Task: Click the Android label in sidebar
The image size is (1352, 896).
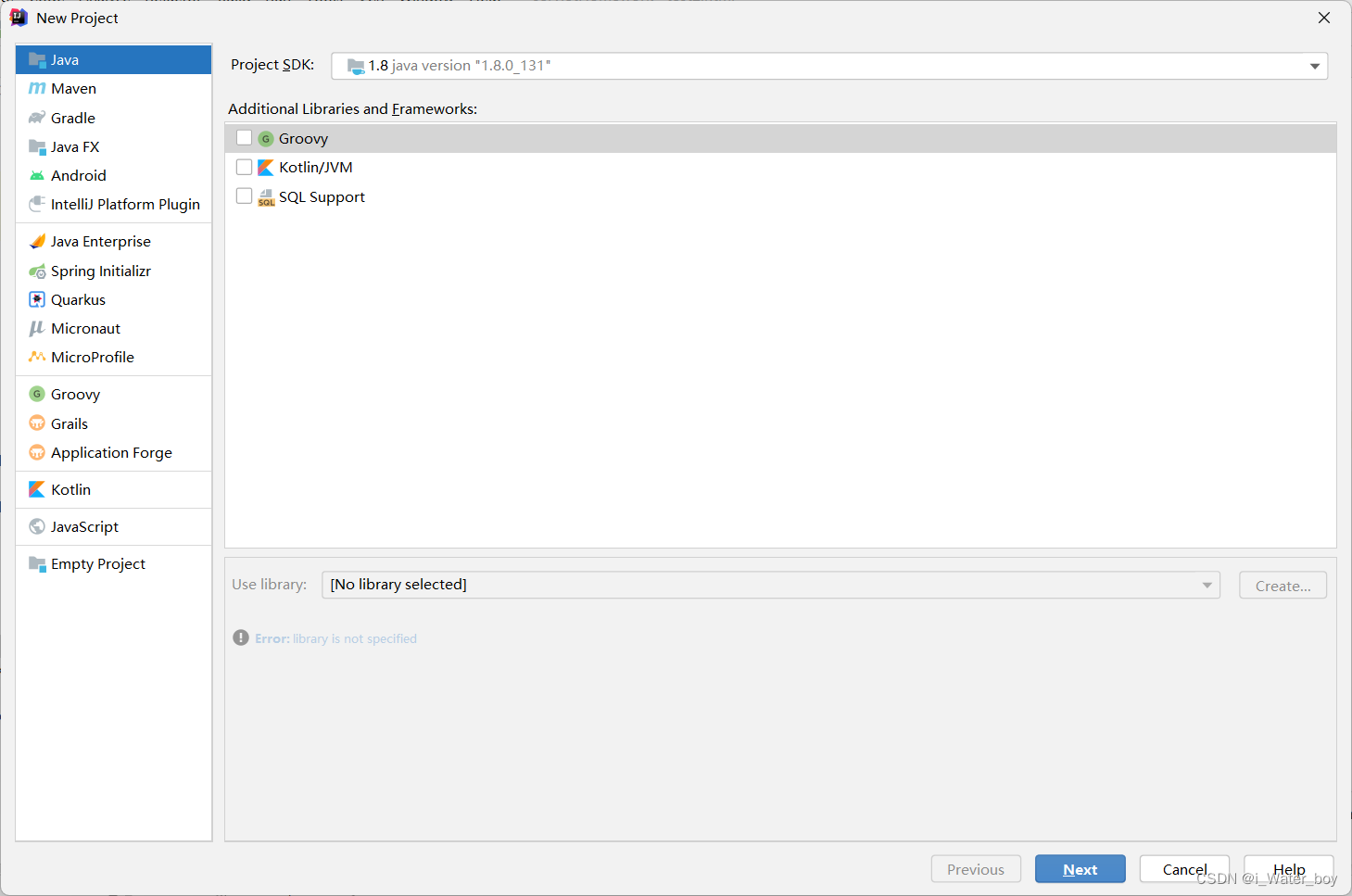Action: pyautogui.click(x=79, y=175)
